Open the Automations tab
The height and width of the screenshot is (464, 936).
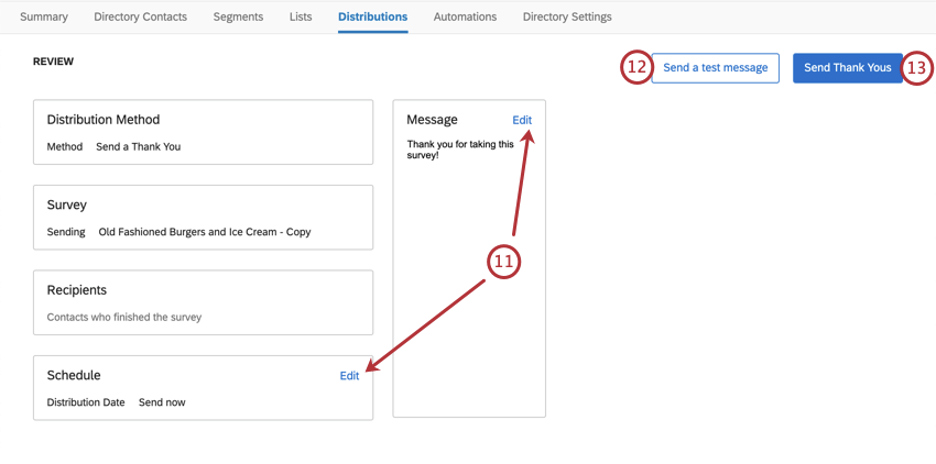[465, 17]
